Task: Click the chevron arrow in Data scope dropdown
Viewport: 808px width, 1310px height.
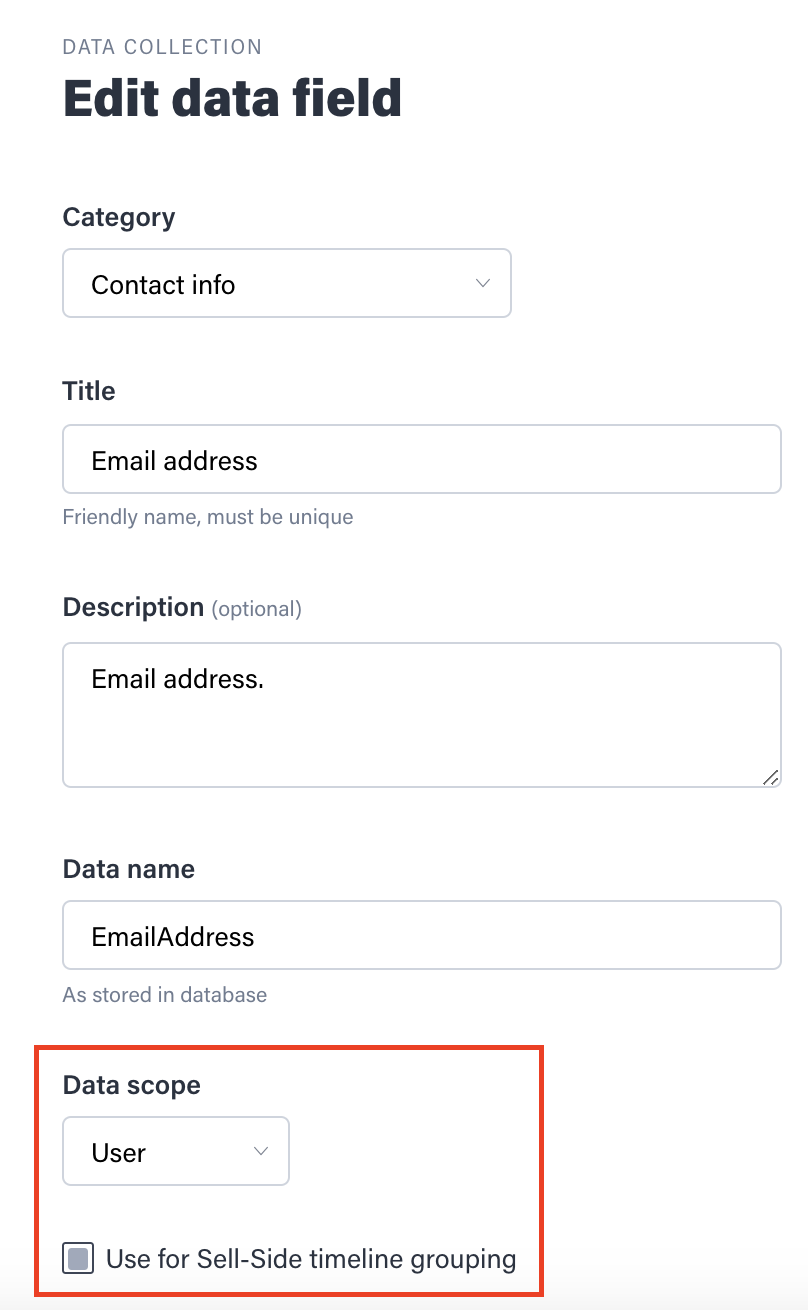Action: tap(261, 1152)
